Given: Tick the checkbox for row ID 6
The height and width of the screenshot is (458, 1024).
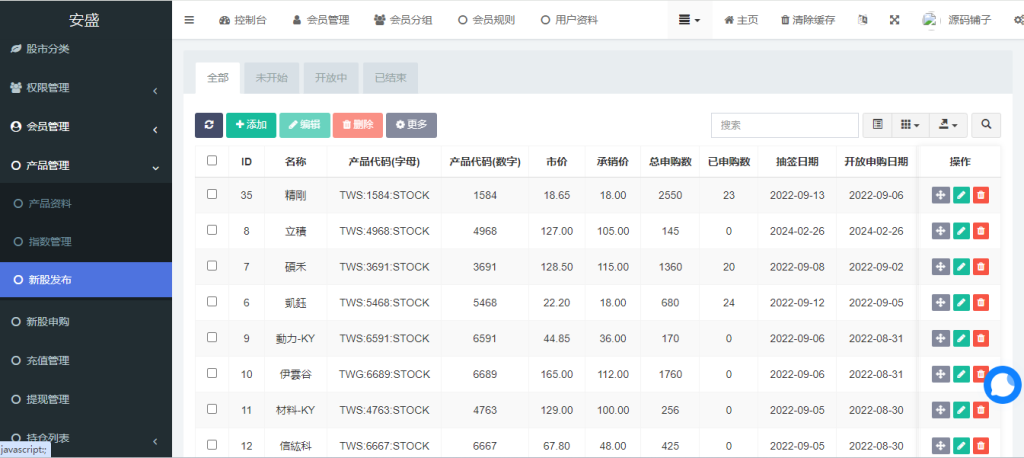Looking at the screenshot, I should 212,301.
